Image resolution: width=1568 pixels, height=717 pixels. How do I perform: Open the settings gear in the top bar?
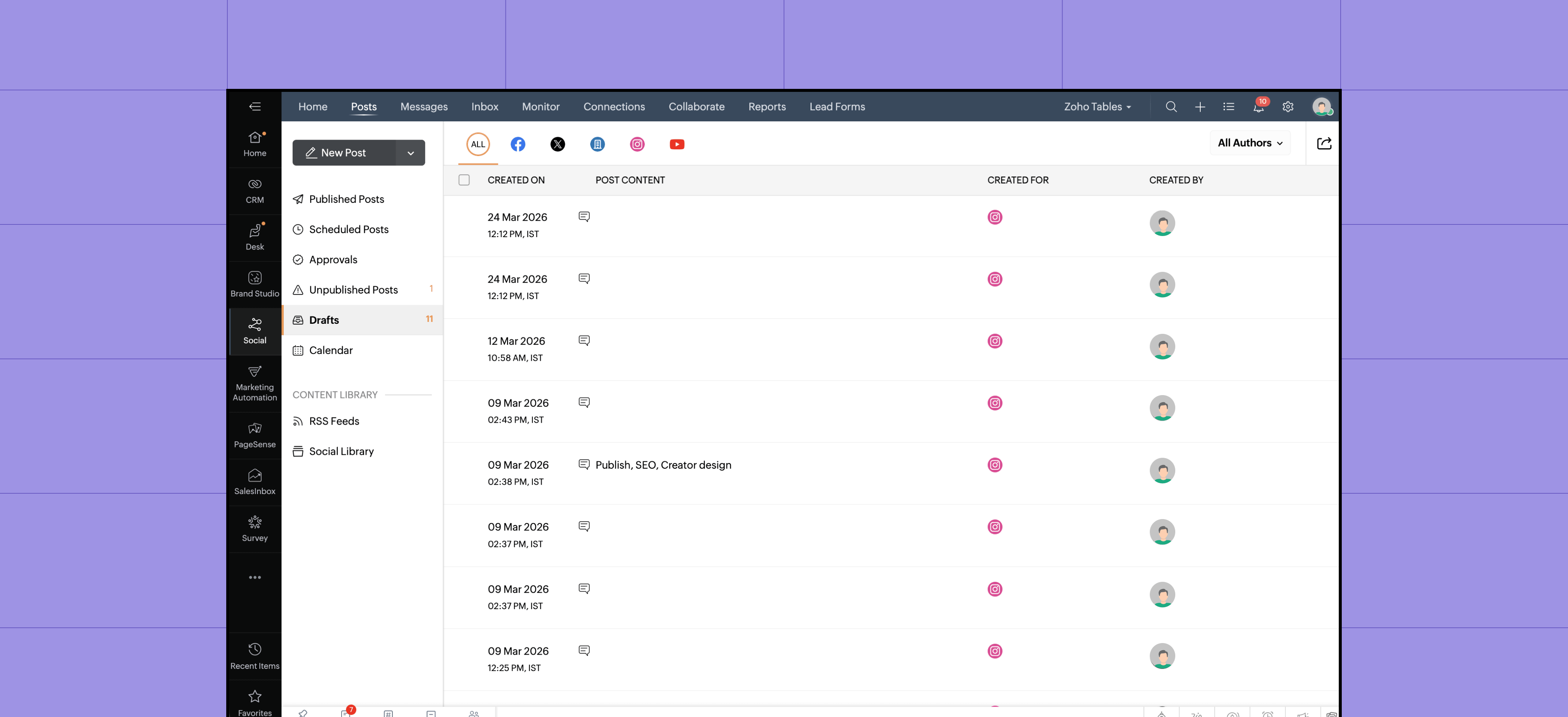1287,106
